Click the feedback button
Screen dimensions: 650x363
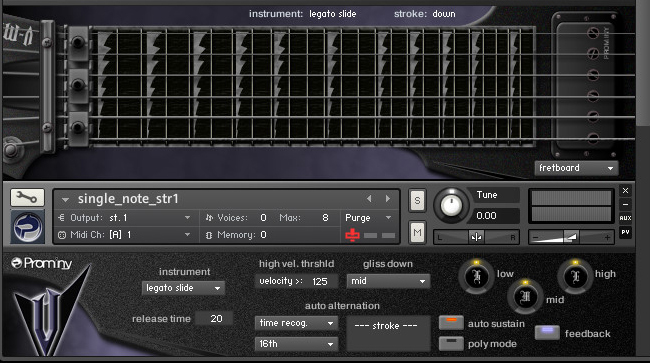(x=547, y=332)
